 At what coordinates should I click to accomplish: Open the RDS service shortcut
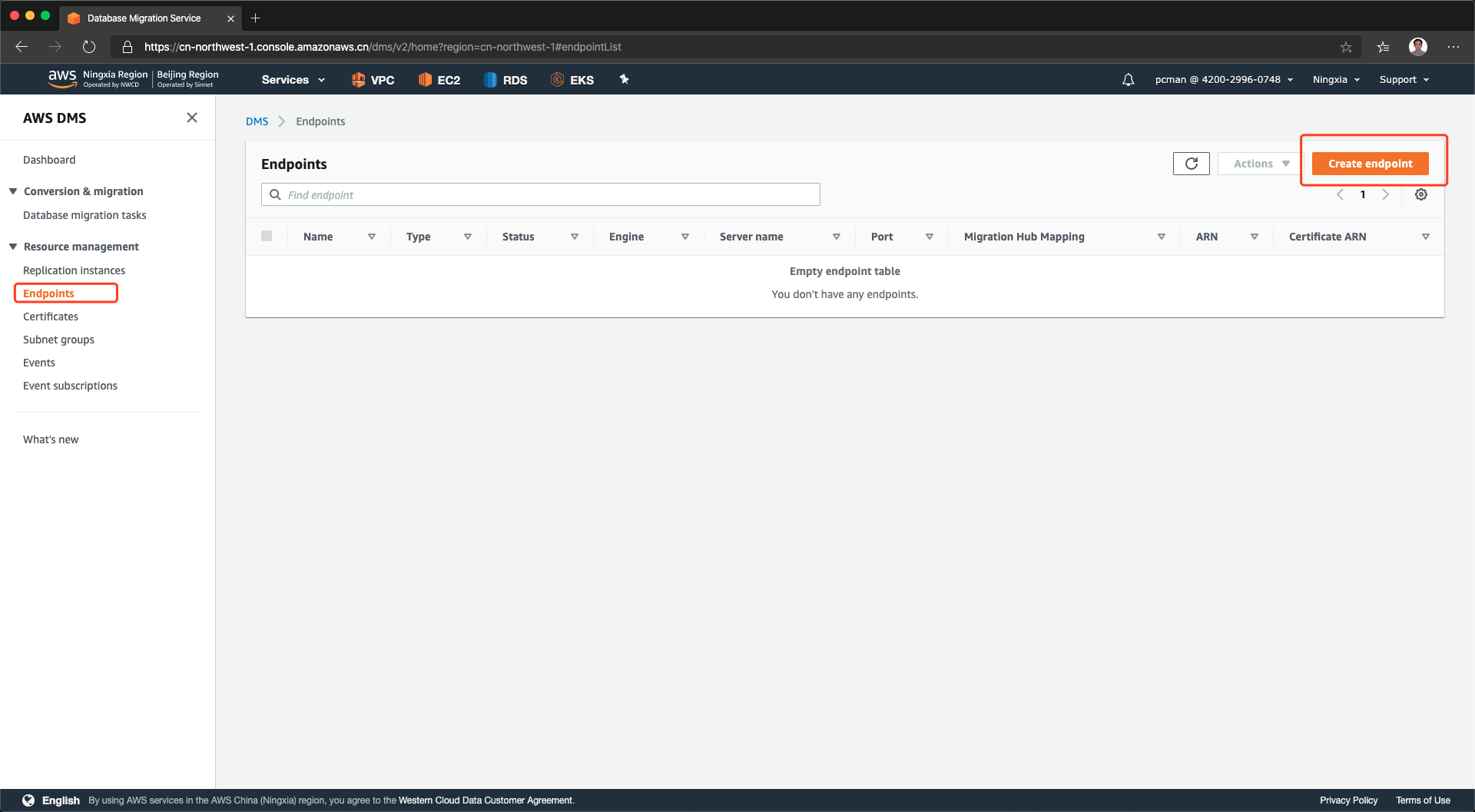click(x=505, y=80)
